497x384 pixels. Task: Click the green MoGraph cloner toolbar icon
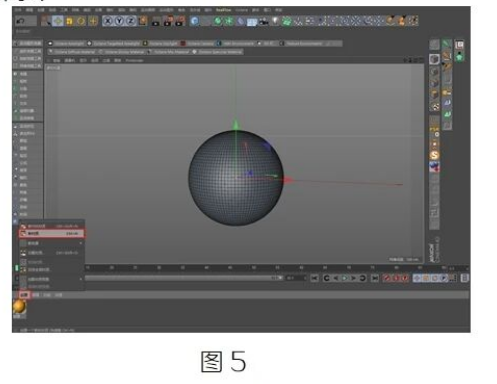click(x=287, y=21)
